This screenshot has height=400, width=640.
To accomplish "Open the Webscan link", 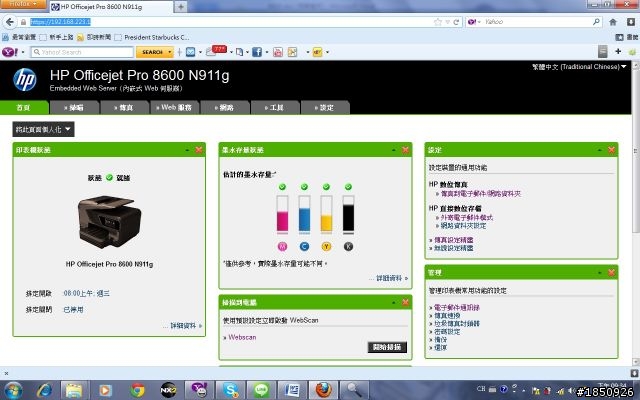I will click(x=242, y=337).
